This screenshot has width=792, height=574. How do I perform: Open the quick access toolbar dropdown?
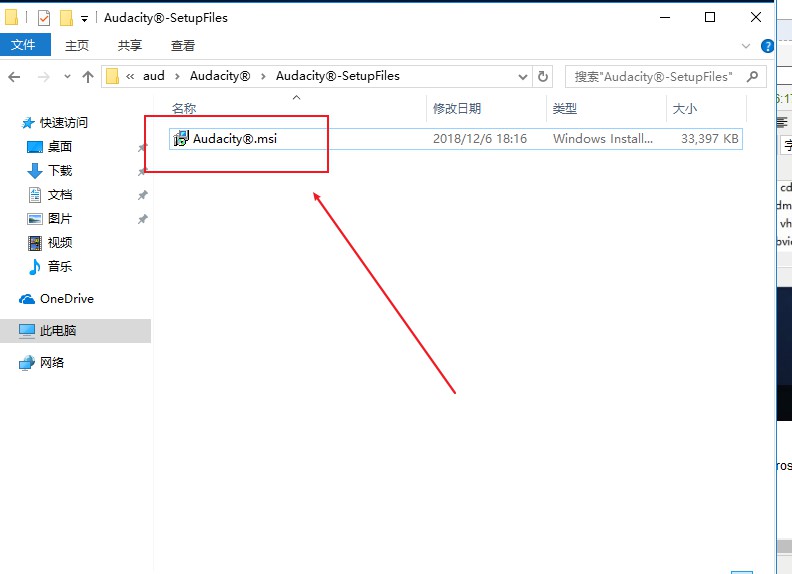click(84, 19)
